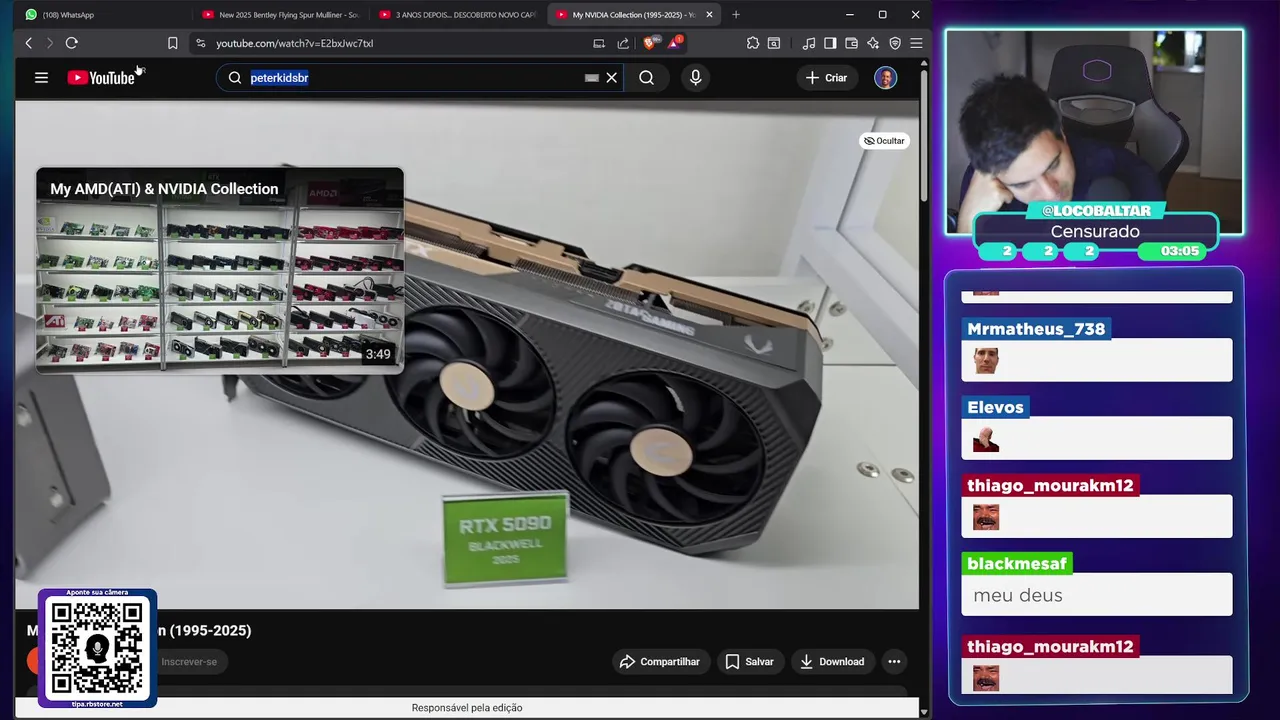Bookmark this page with bookmark icon
The height and width of the screenshot is (720, 1280).
[172, 43]
